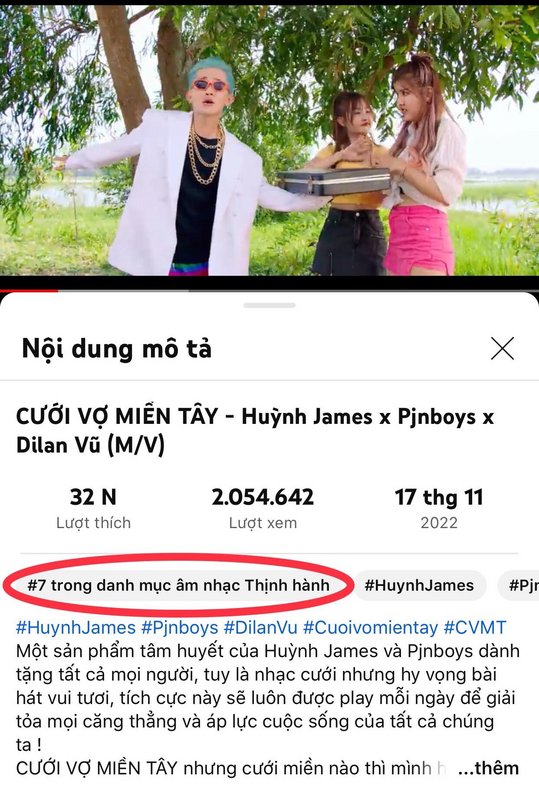Open the #HuynhJames hashtag link in description
Screen dimensions: 539x800
pyautogui.click(x=76, y=627)
